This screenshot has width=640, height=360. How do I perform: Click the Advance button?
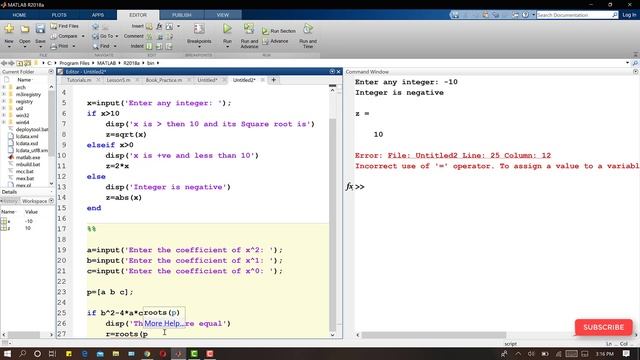coord(276,41)
